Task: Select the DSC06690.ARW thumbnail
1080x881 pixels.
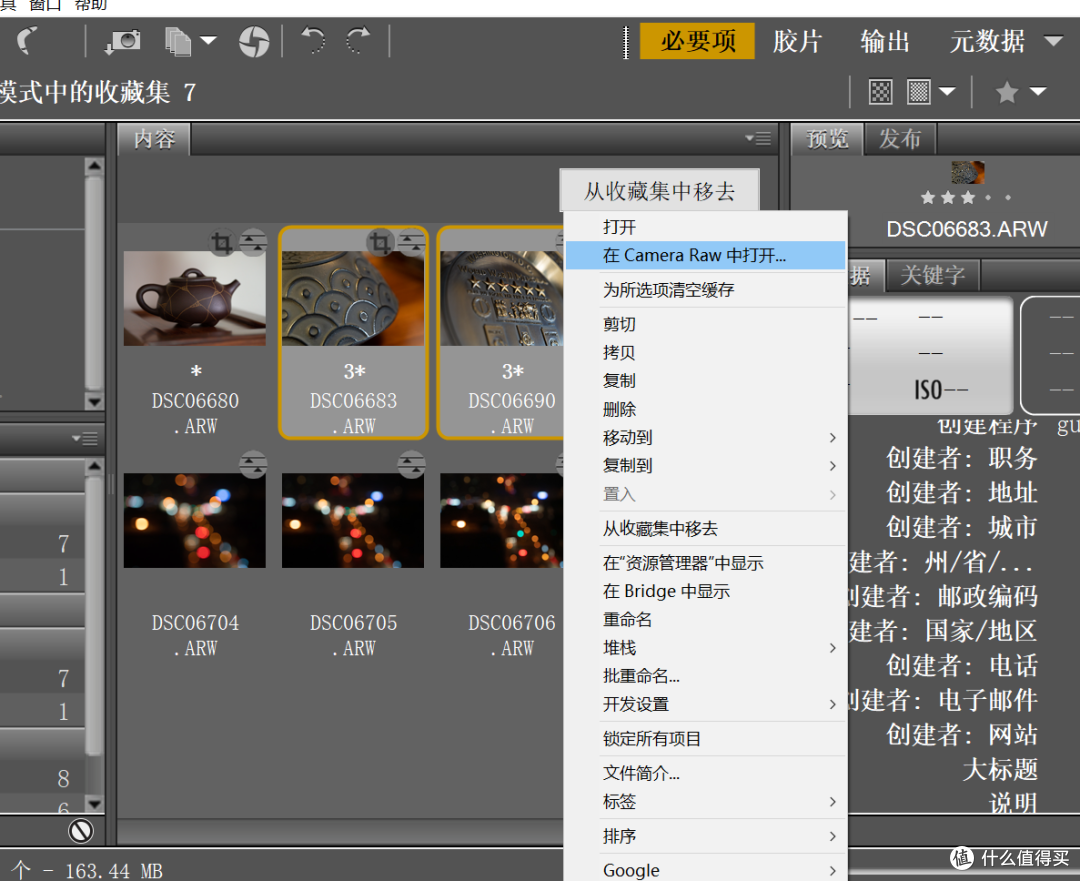Action: (x=502, y=298)
